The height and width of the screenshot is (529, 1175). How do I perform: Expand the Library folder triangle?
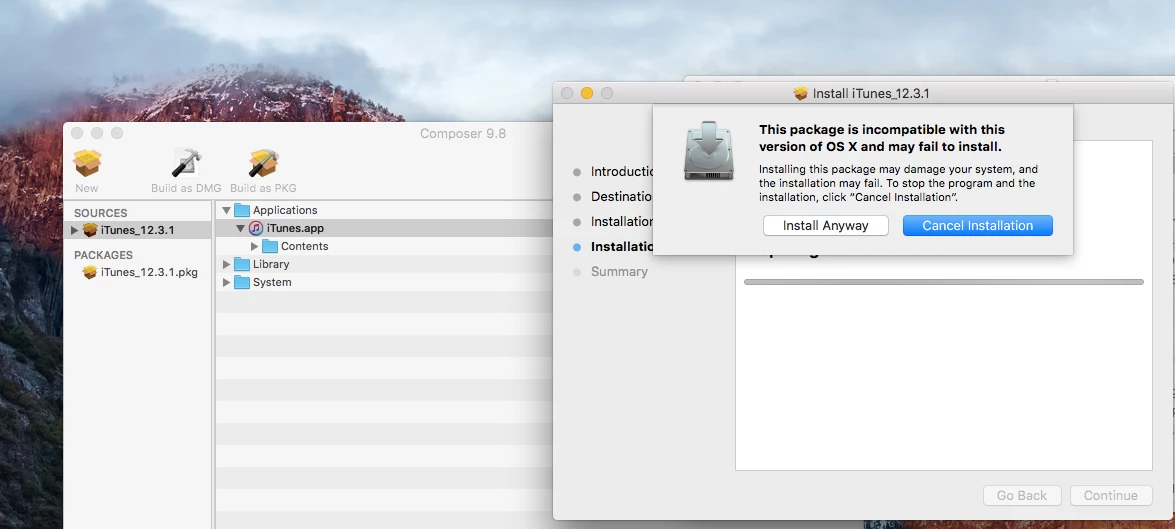tap(226, 264)
